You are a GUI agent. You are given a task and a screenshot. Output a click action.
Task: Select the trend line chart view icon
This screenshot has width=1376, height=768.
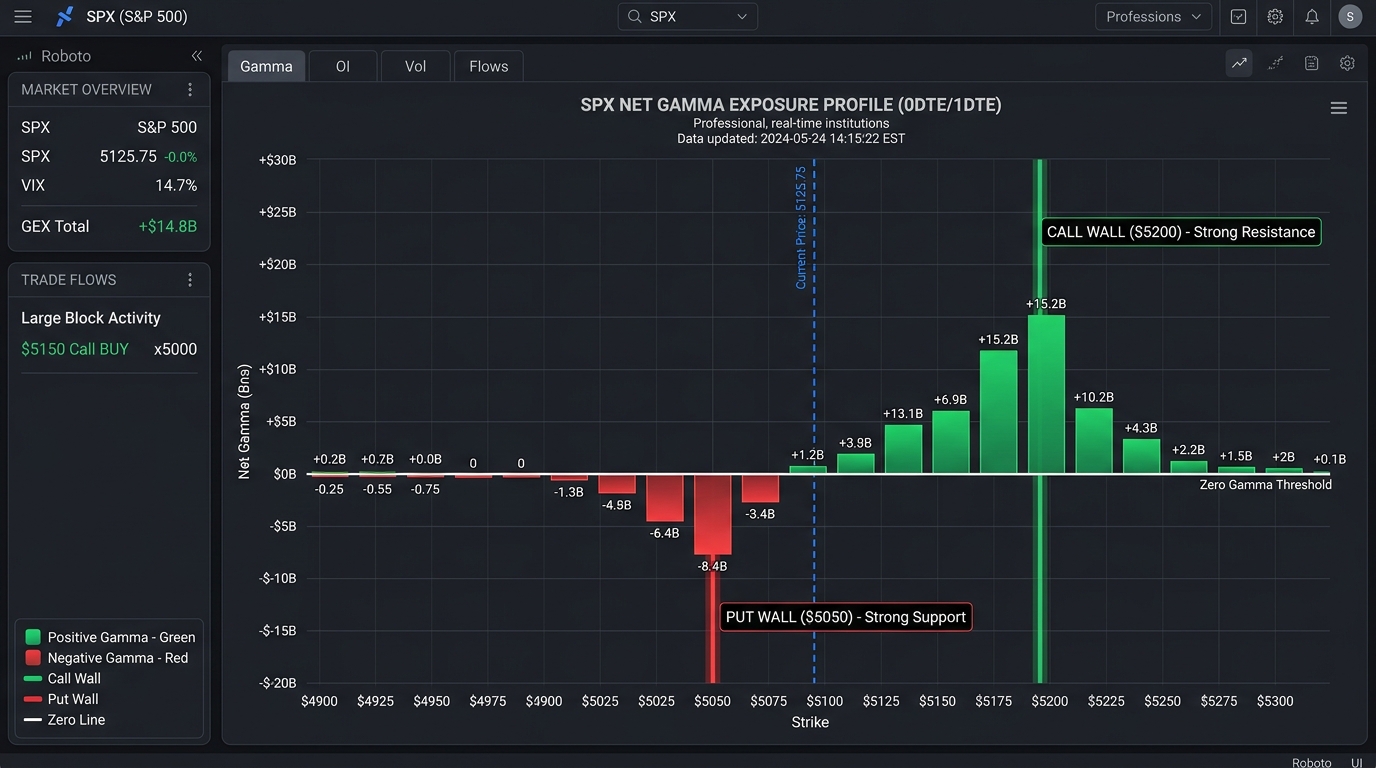coord(1240,63)
